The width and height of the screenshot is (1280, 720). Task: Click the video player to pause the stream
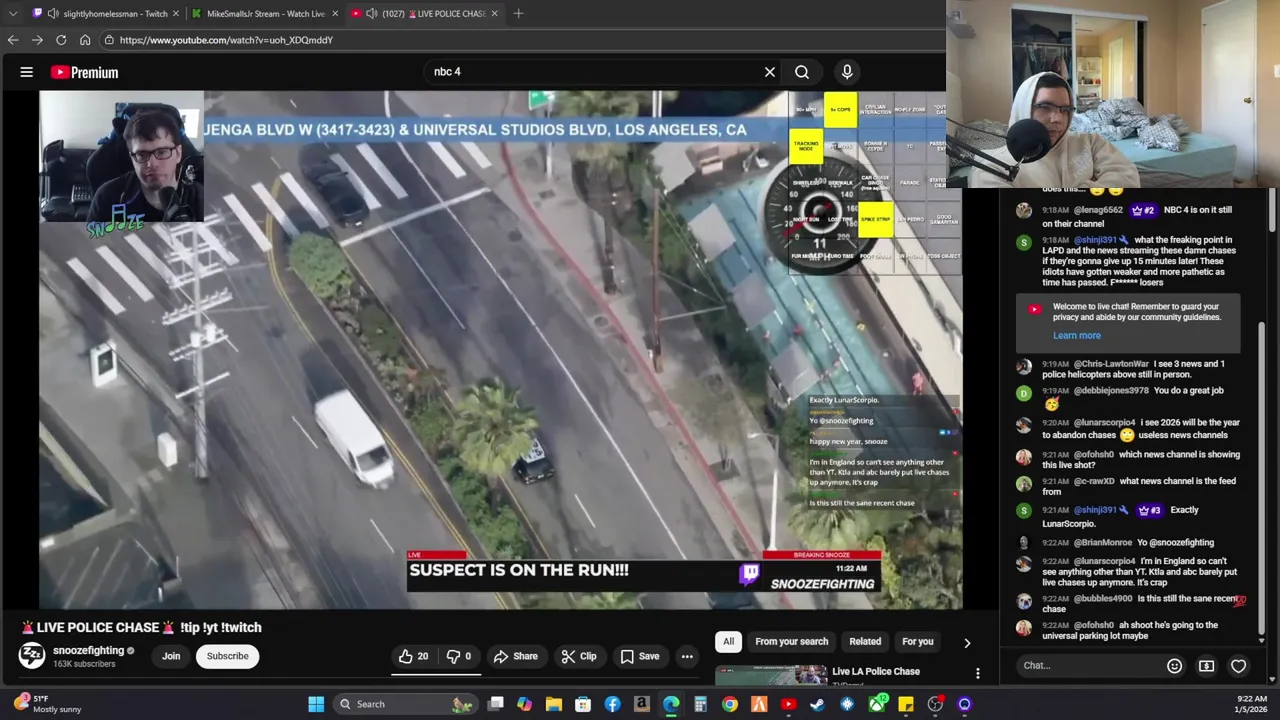pyautogui.click(x=500, y=350)
